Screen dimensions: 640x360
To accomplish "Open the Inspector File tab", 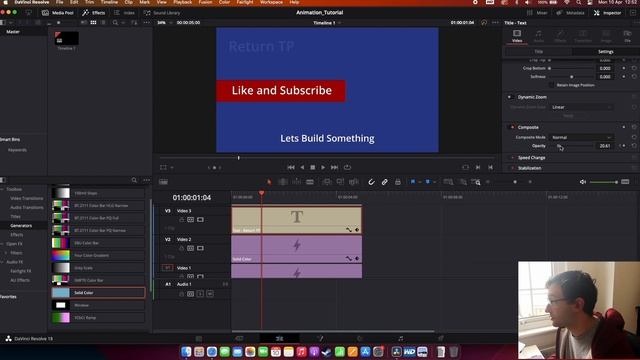I will [x=627, y=36].
